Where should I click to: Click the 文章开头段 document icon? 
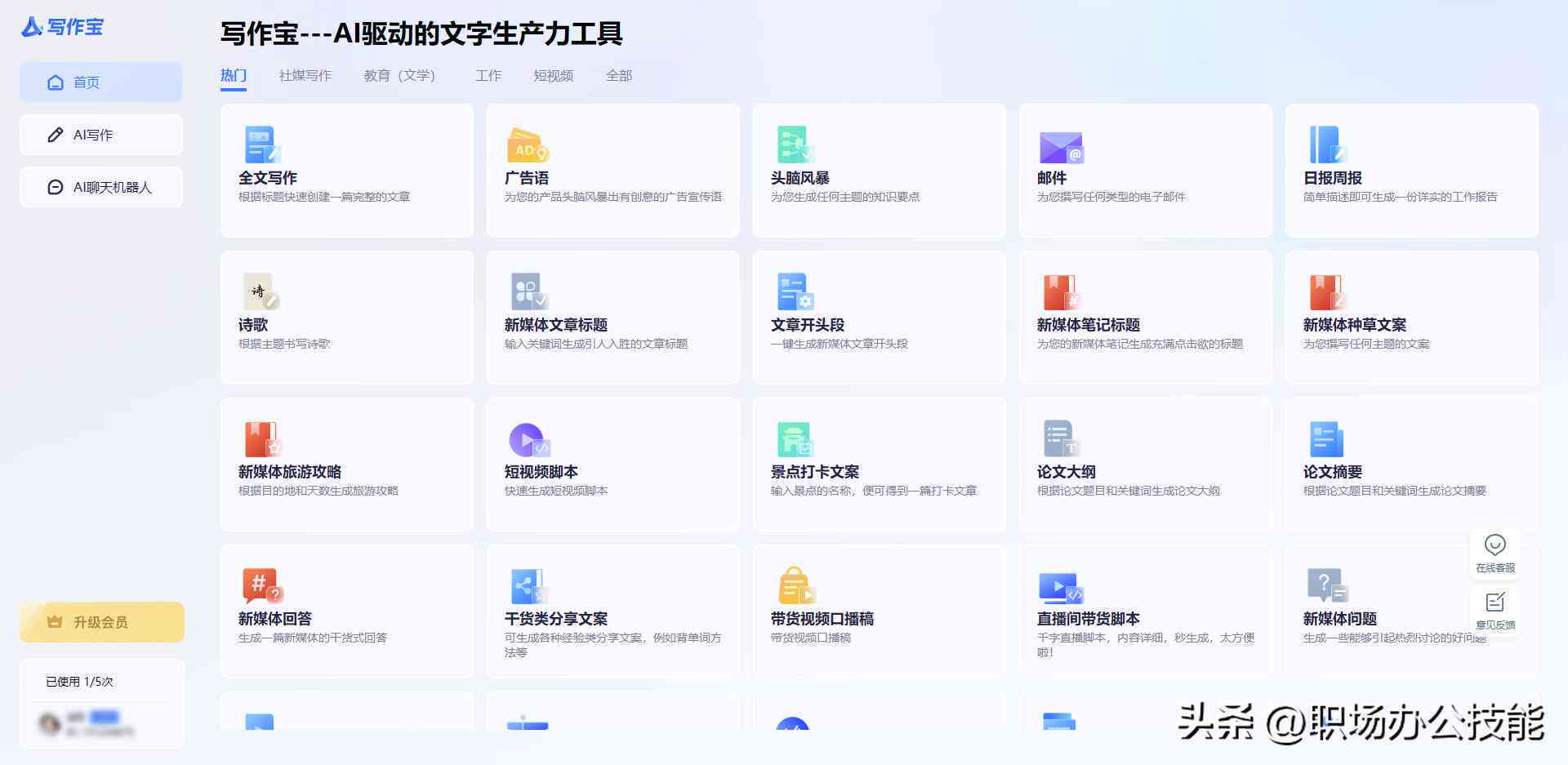(x=795, y=291)
